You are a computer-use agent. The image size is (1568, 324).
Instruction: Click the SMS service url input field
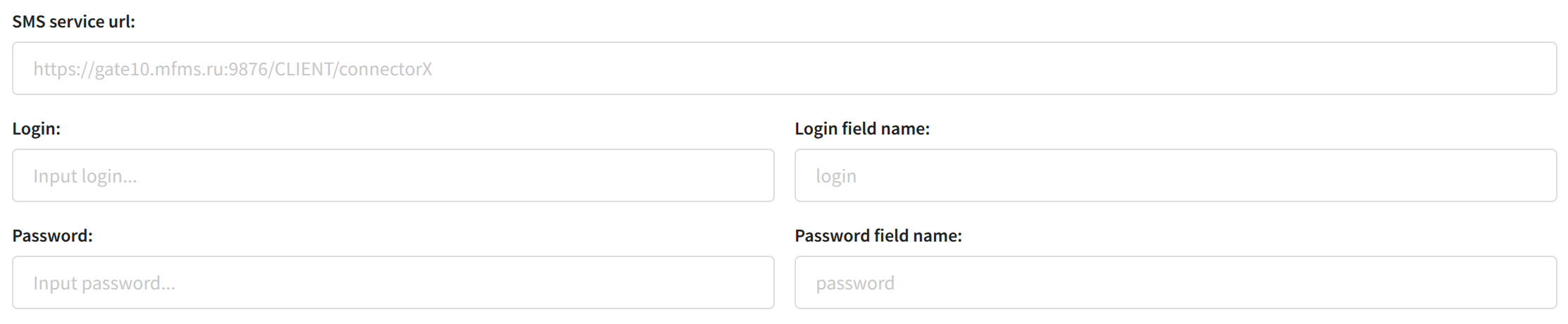coord(783,68)
